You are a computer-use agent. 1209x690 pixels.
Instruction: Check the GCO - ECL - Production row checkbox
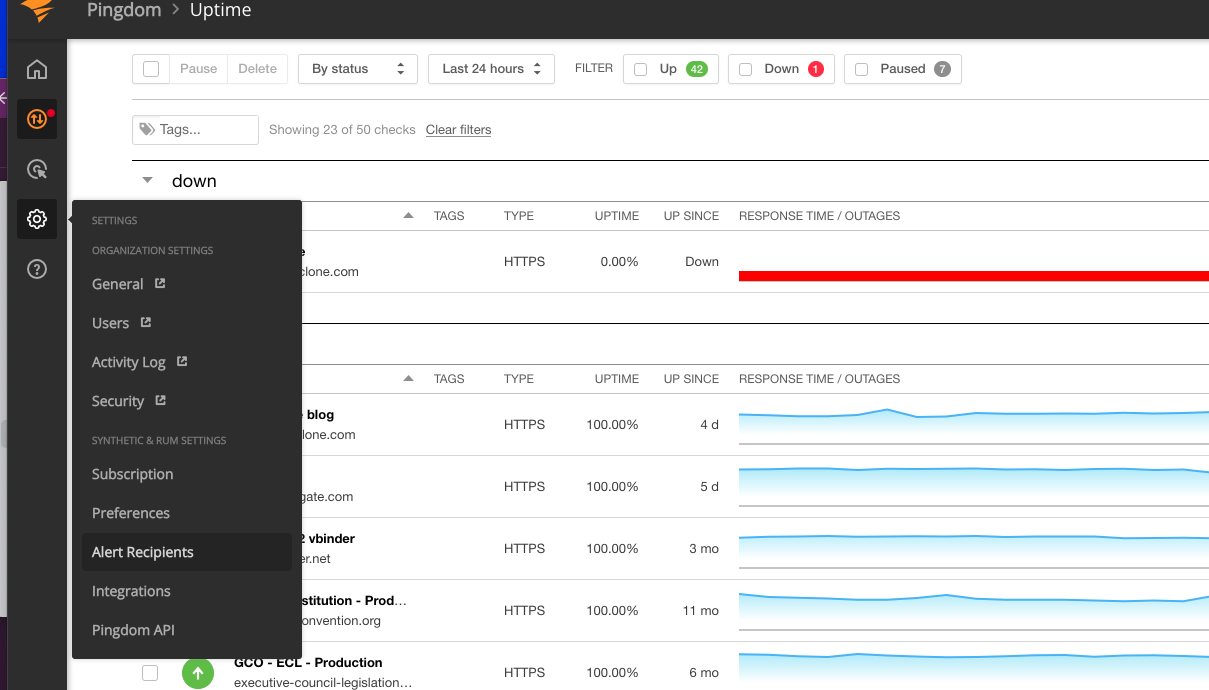point(150,673)
